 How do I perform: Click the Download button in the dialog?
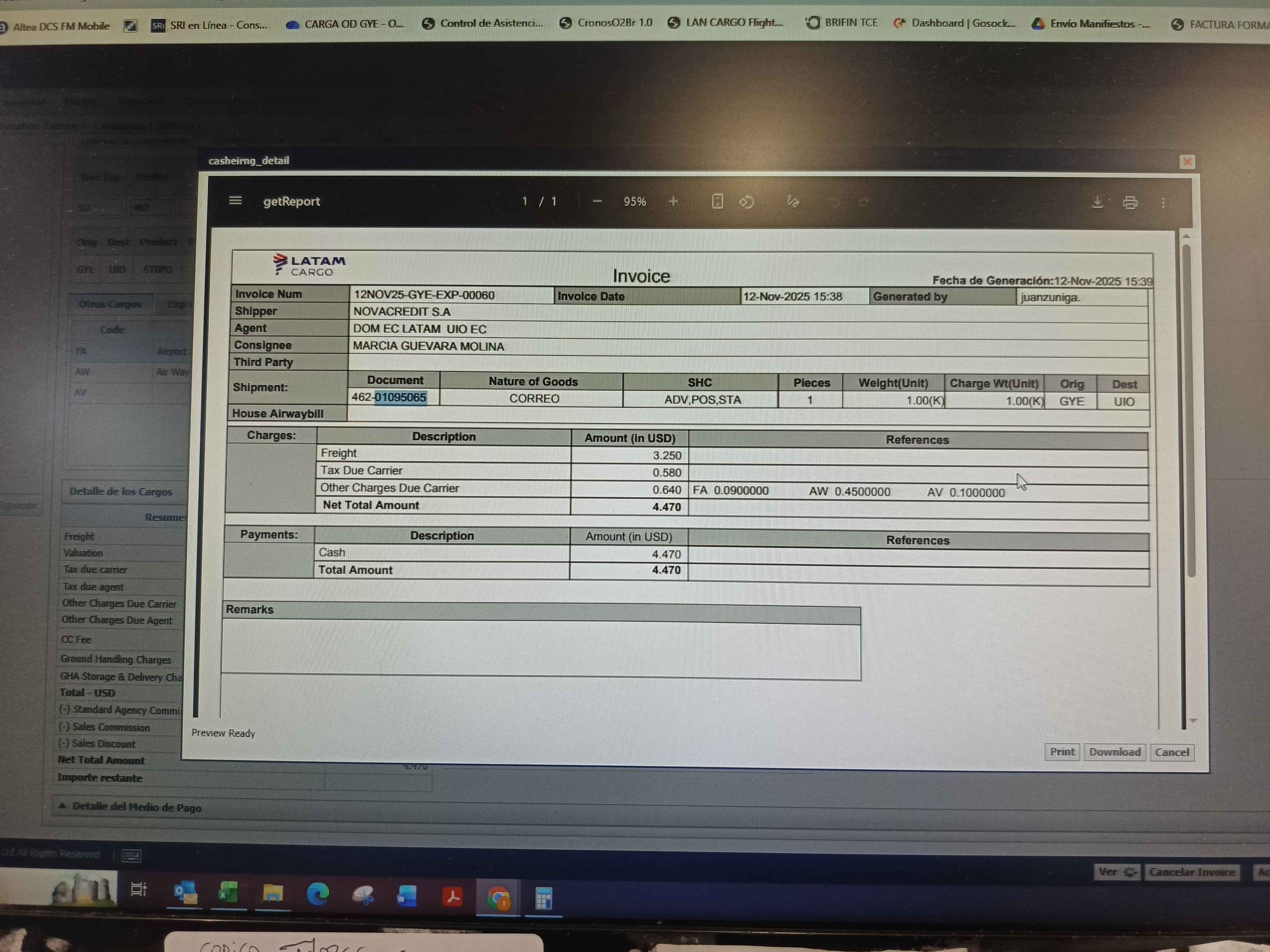coord(1114,752)
